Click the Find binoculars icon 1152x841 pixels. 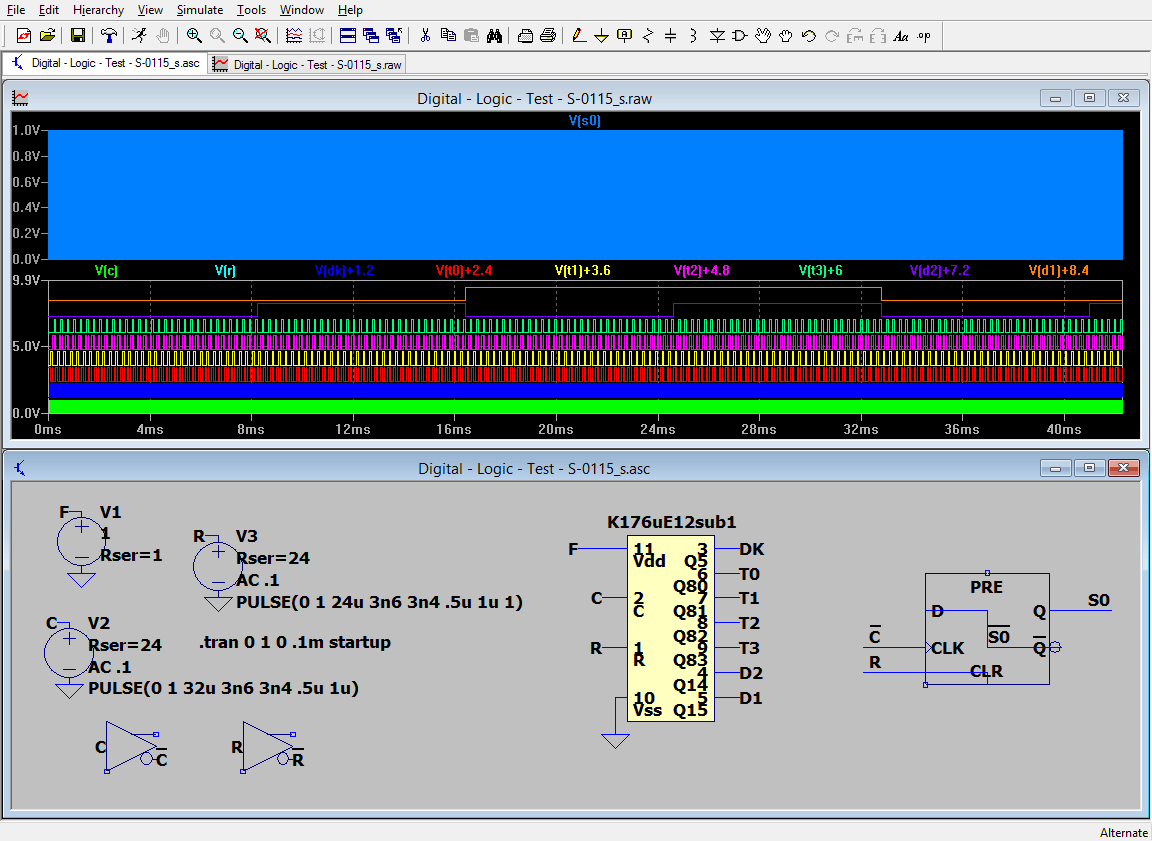pos(494,36)
